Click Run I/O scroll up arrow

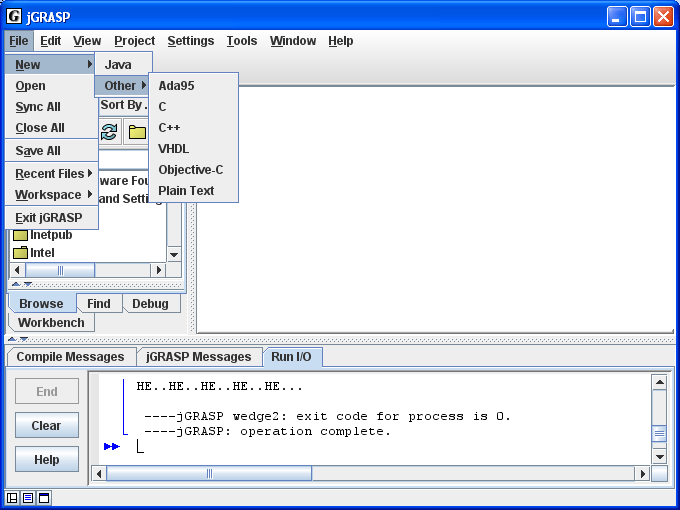pyautogui.click(x=659, y=382)
